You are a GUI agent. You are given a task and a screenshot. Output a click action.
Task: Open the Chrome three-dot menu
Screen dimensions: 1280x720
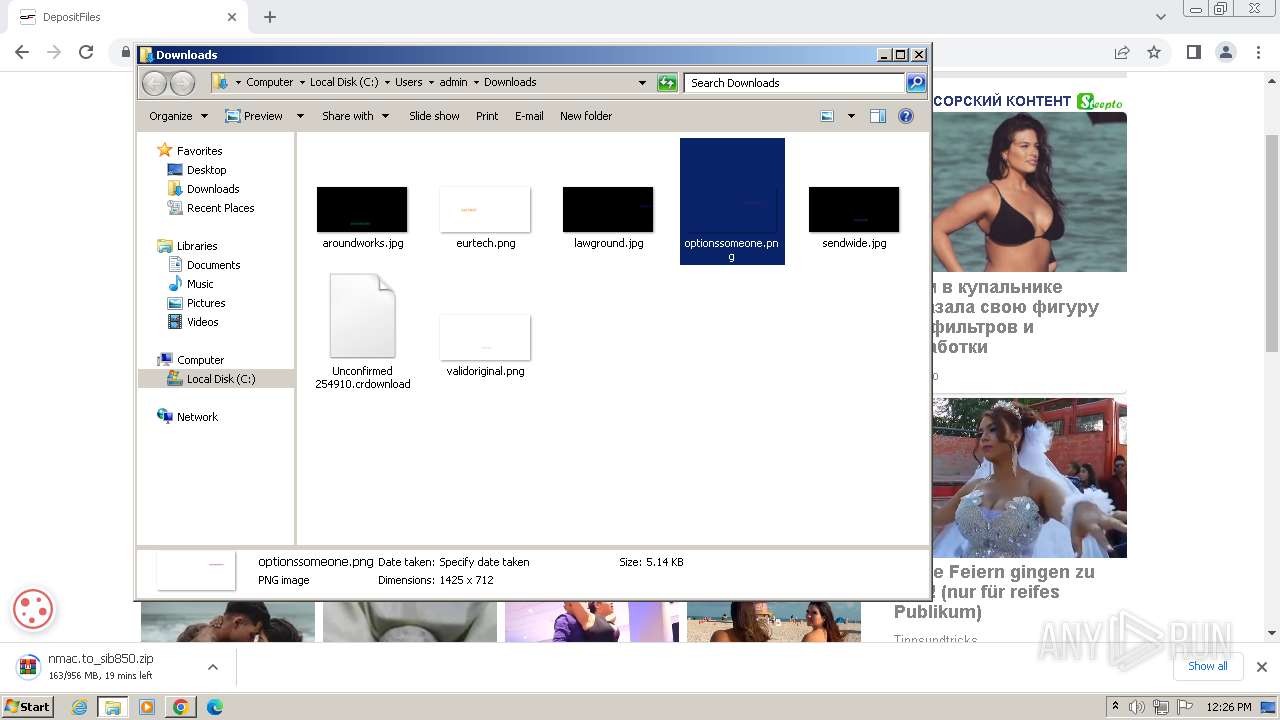(x=1258, y=52)
